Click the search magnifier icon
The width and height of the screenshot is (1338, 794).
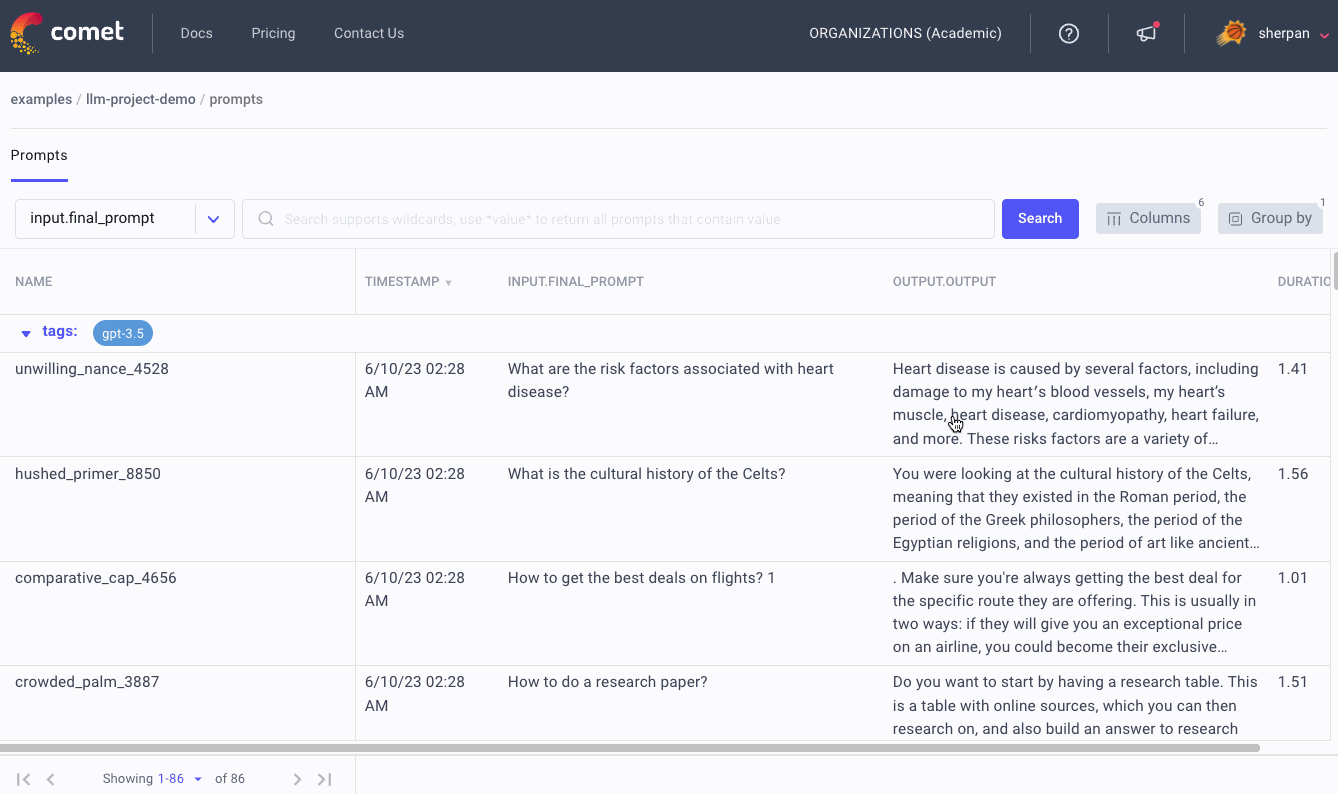point(266,219)
